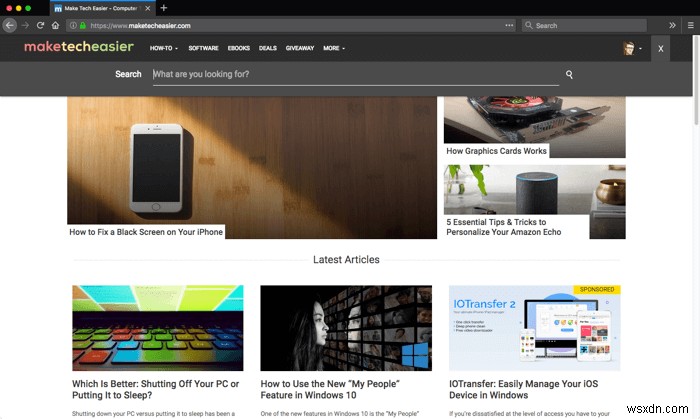This screenshot has height=419, width=700.
Task: Close the site search bar with X
Action: point(660,49)
